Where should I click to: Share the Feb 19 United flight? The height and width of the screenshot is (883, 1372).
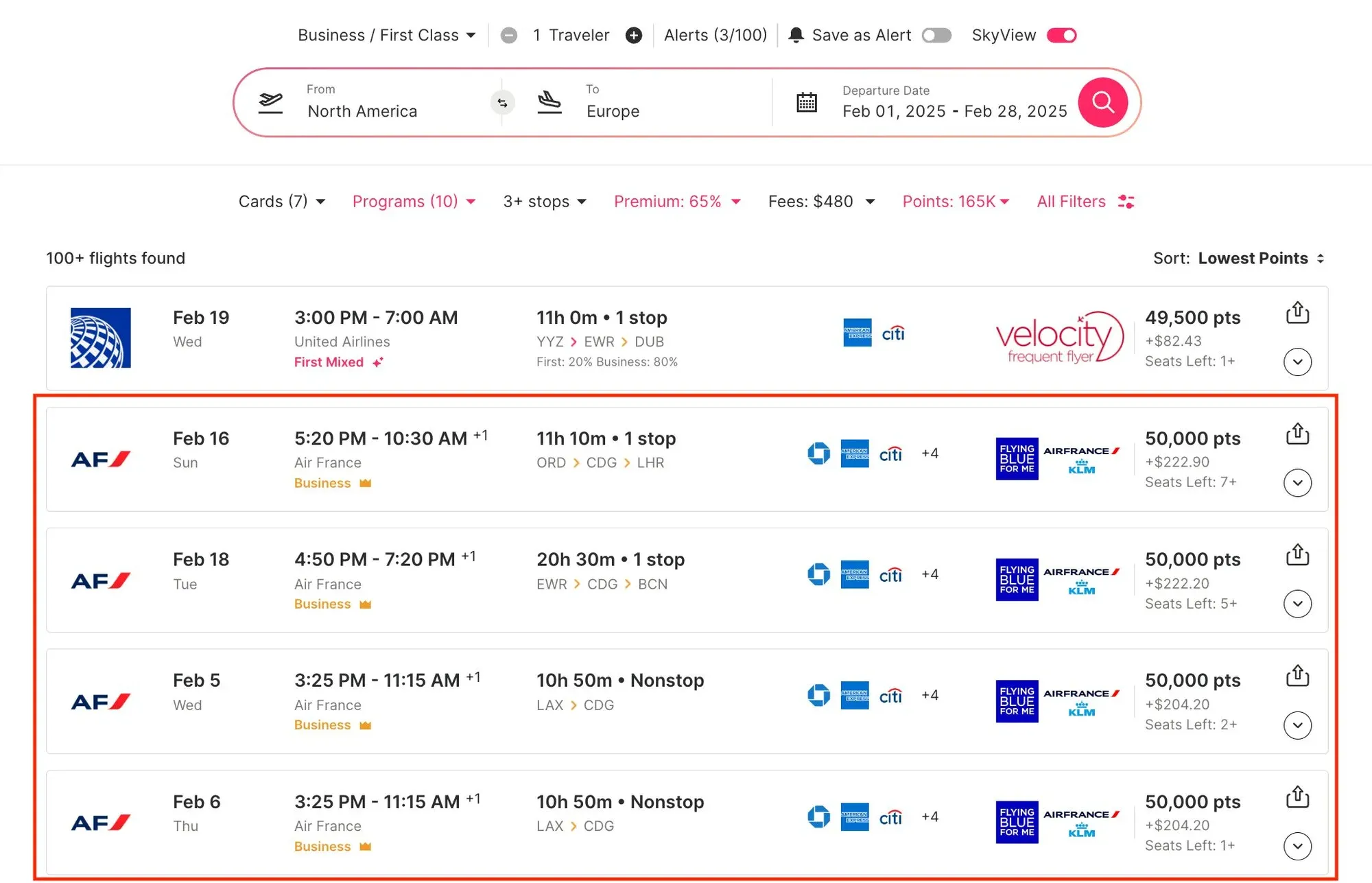pyautogui.click(x=1297, y=313)
